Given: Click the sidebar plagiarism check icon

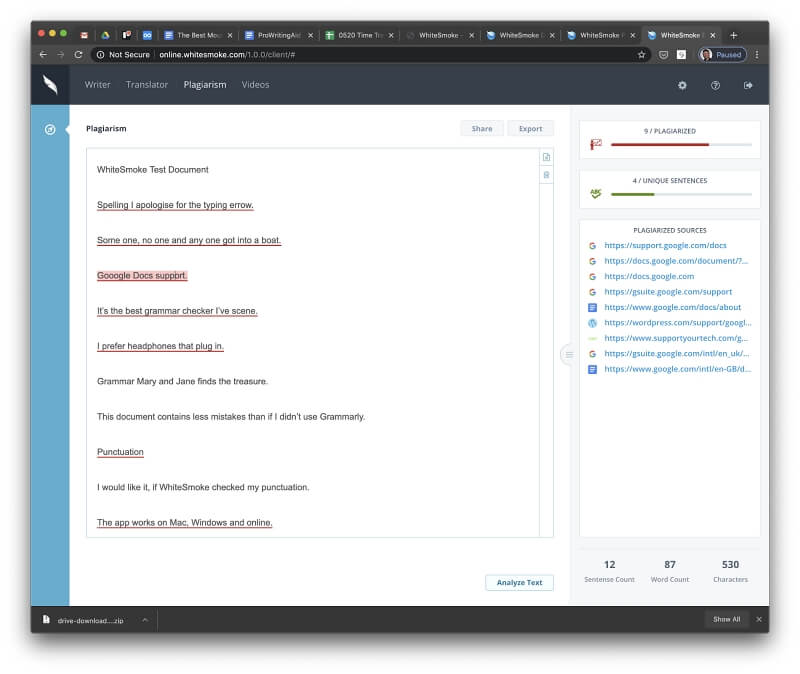Looking at the screenshot, I should click(x=50, y=130).
